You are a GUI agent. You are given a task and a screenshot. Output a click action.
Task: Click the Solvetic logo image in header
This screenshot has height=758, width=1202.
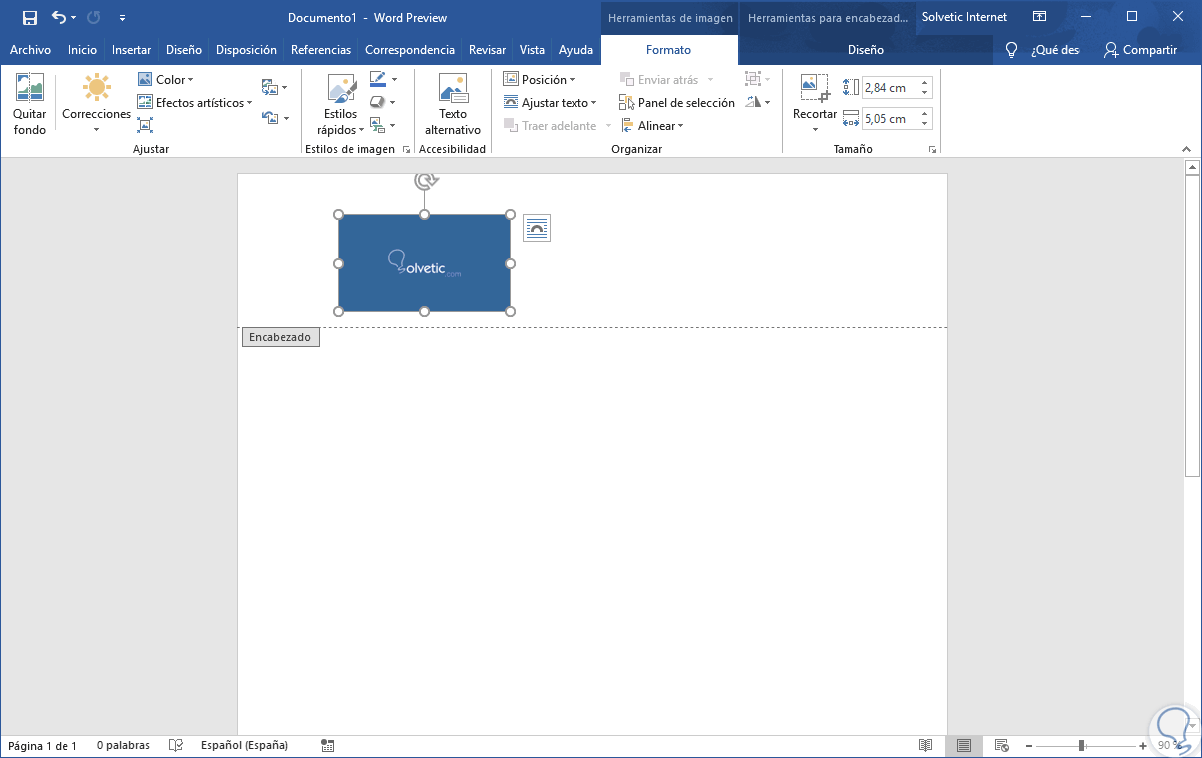coord(424,263)
